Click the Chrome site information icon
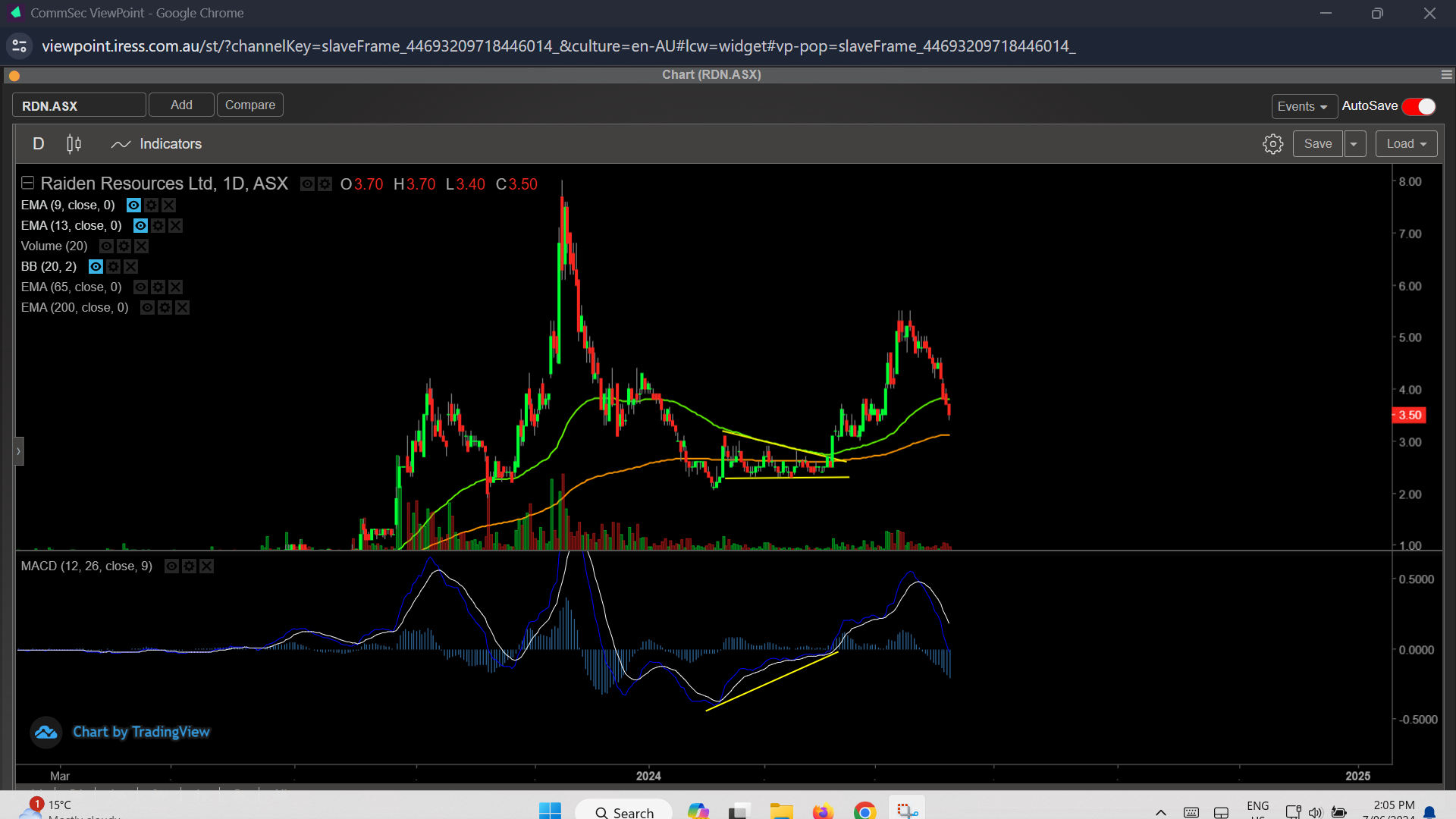This screenshot has height=819, width=1456. [x=20, y=46]
